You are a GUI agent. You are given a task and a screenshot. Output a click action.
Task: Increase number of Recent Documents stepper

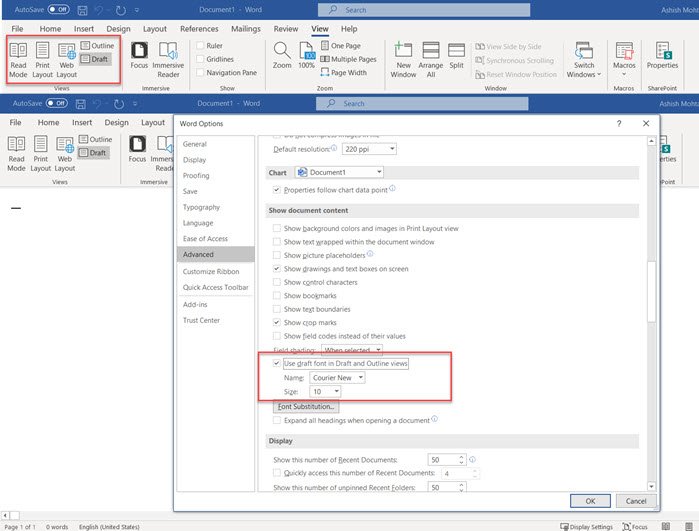point(461,457)
